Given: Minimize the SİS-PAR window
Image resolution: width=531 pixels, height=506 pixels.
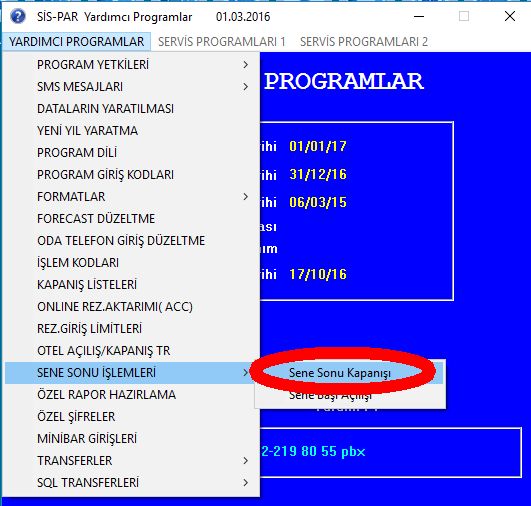Looking at the screenshot, I should [x=419, y=16].
